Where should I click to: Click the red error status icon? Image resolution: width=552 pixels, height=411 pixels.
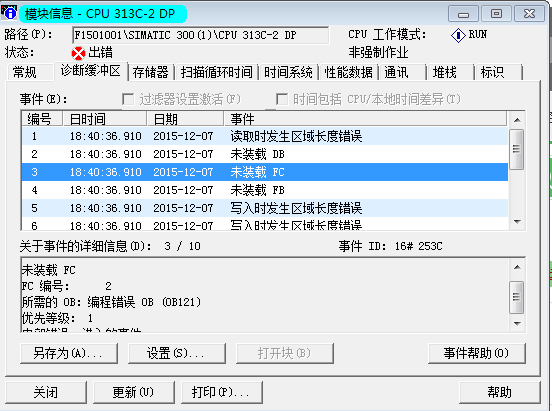(78, 54)
